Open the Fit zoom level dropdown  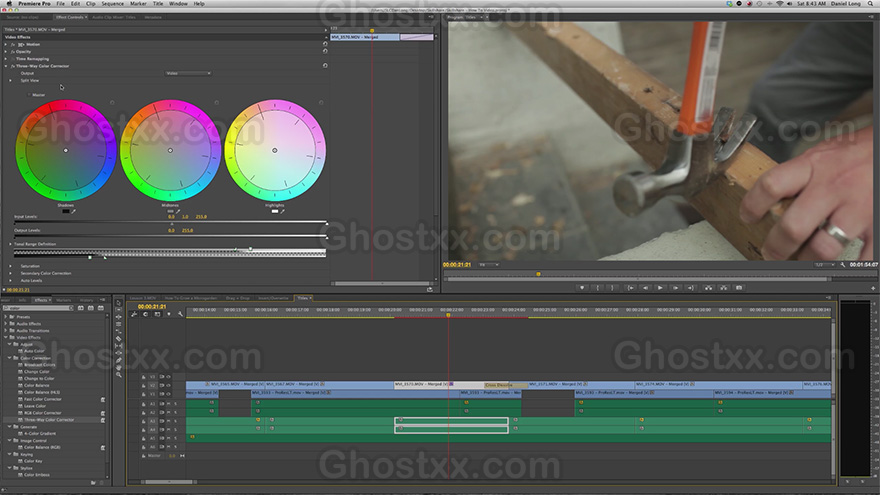click(488, 264)
